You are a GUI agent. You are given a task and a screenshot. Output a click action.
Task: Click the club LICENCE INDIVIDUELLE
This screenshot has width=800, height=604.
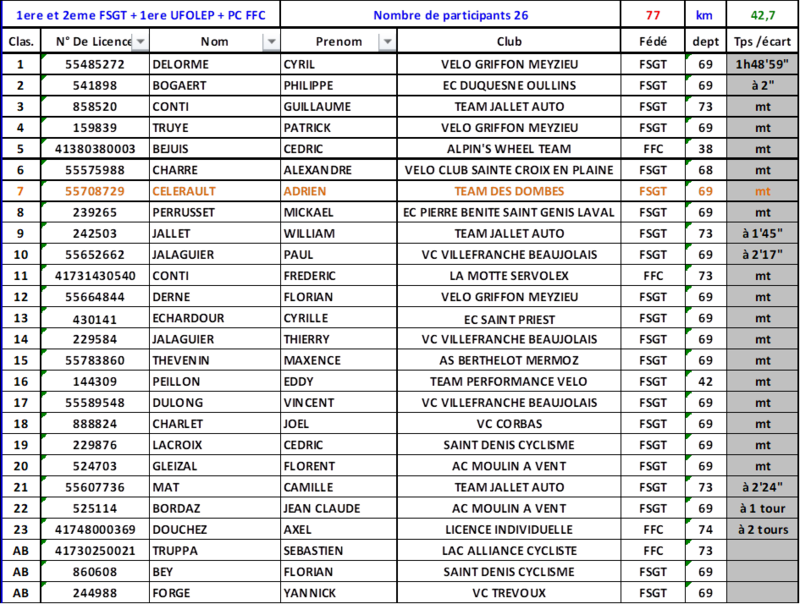[509, 530]
